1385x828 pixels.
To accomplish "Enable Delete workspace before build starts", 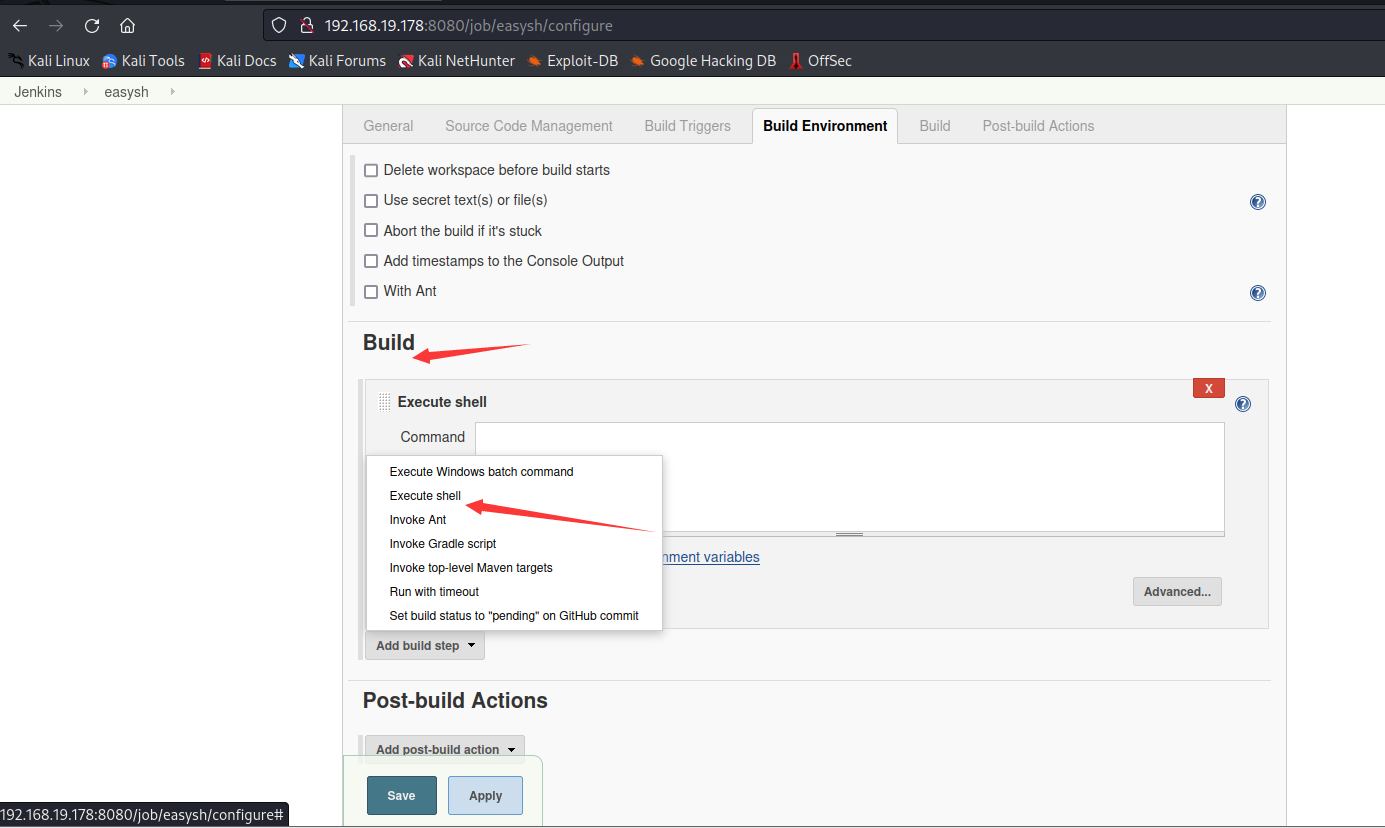I will [371, 170].
